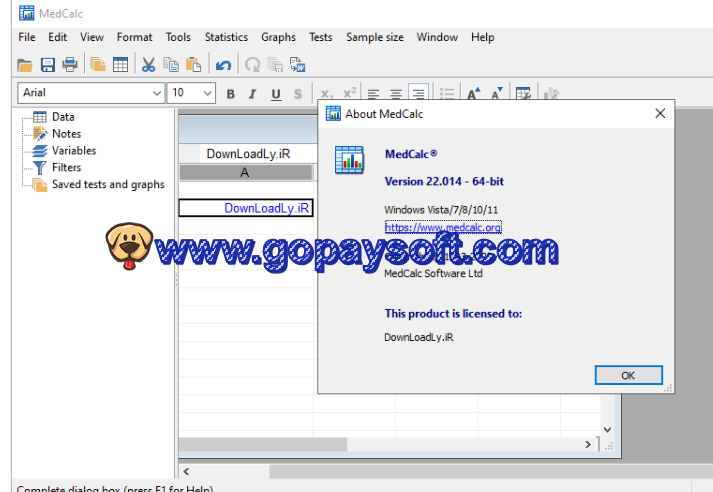Open the Statistics menu
The image size is (713, 492).
(x=226, y=37)
